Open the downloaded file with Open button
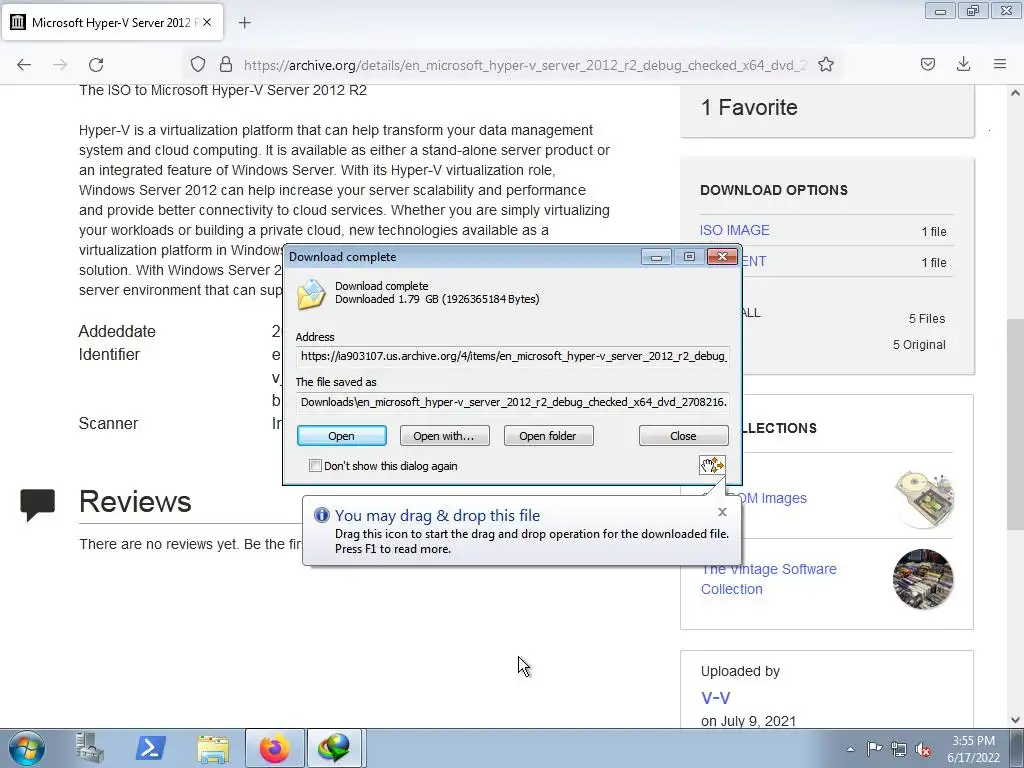 coord(342,436)
